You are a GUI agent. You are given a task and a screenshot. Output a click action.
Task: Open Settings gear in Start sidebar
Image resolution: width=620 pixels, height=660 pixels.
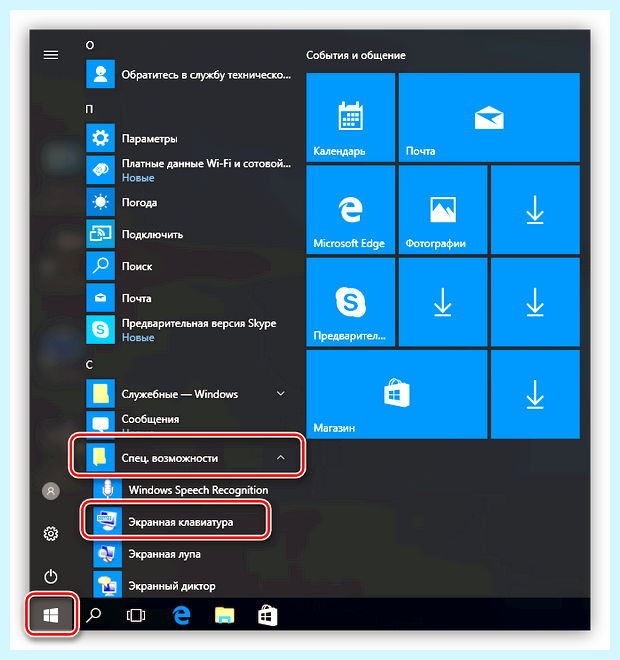pyautogui.click(x=51, y=534)
